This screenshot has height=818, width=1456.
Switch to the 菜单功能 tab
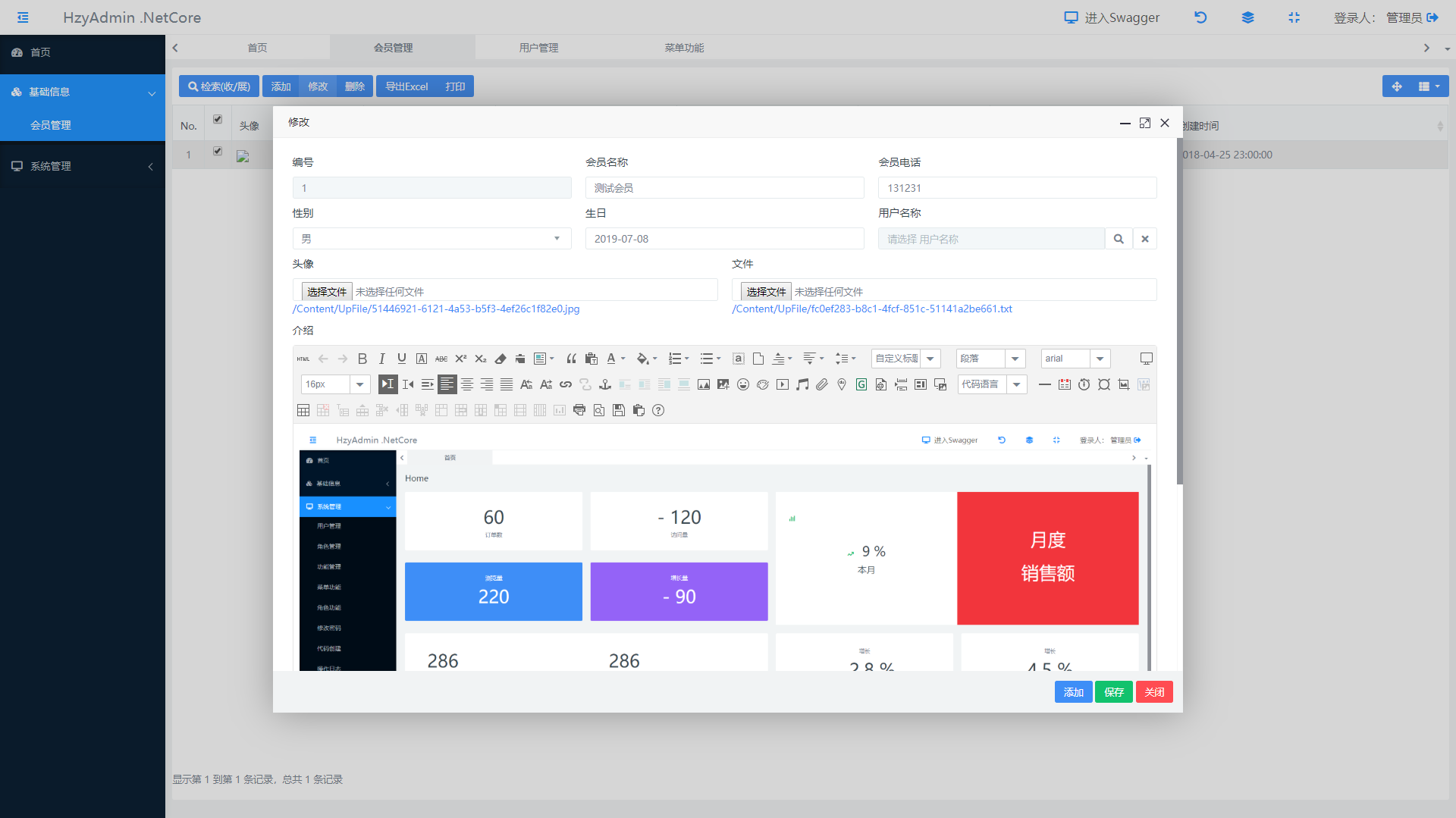tap(684, 48)
